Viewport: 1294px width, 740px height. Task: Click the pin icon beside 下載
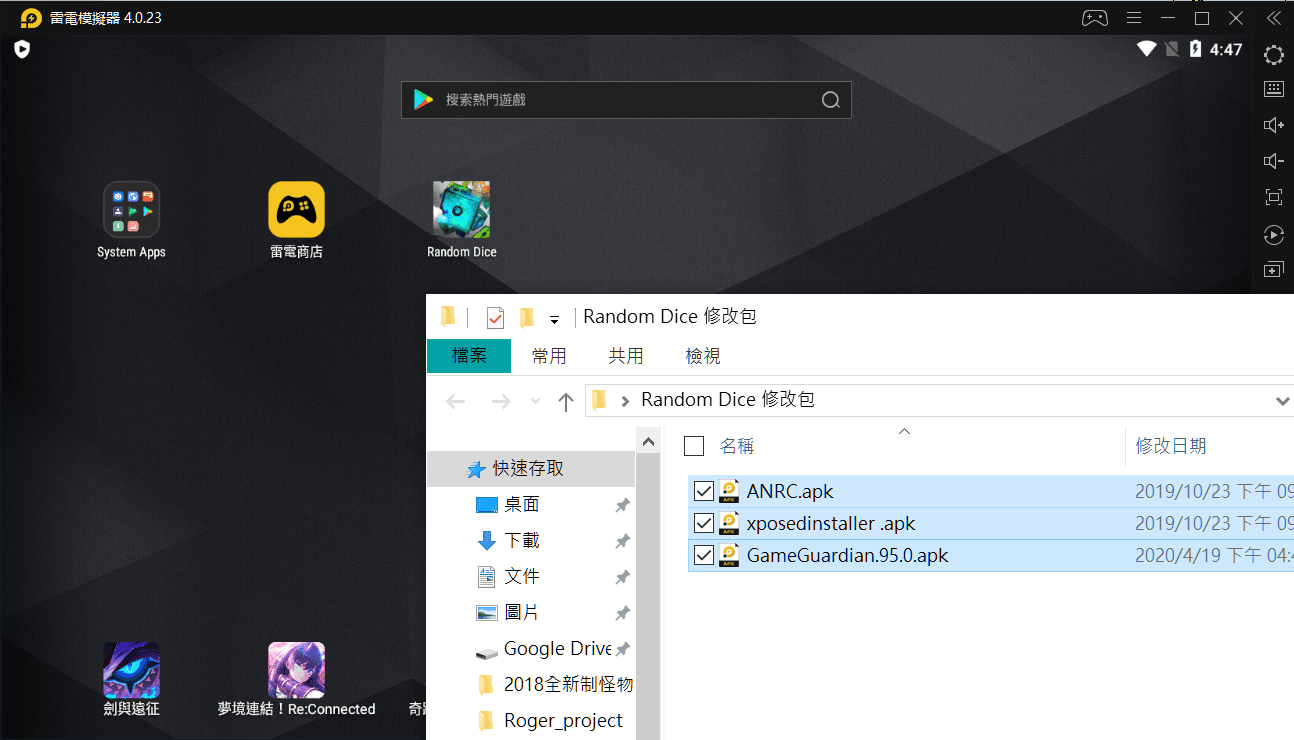(x=622, y=541)
